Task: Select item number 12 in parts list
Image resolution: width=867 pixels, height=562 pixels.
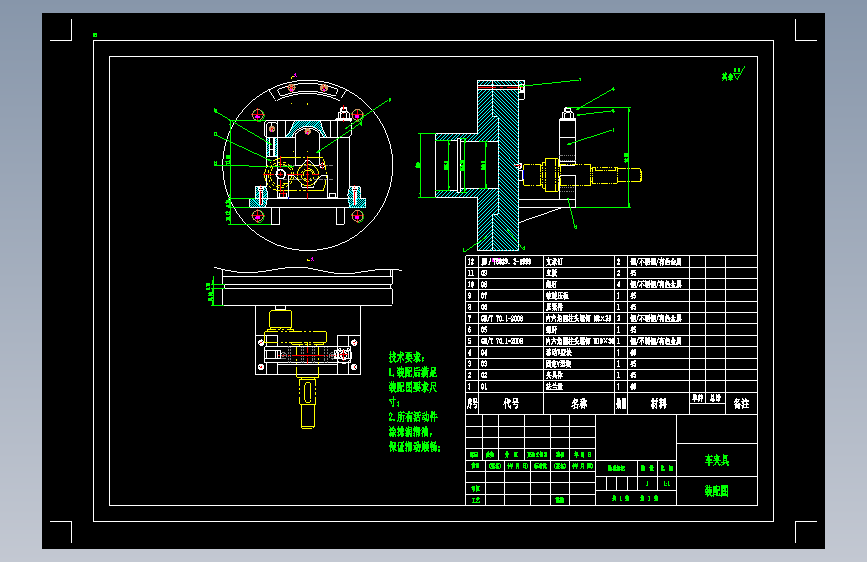Action: click(x=471, y=262)
